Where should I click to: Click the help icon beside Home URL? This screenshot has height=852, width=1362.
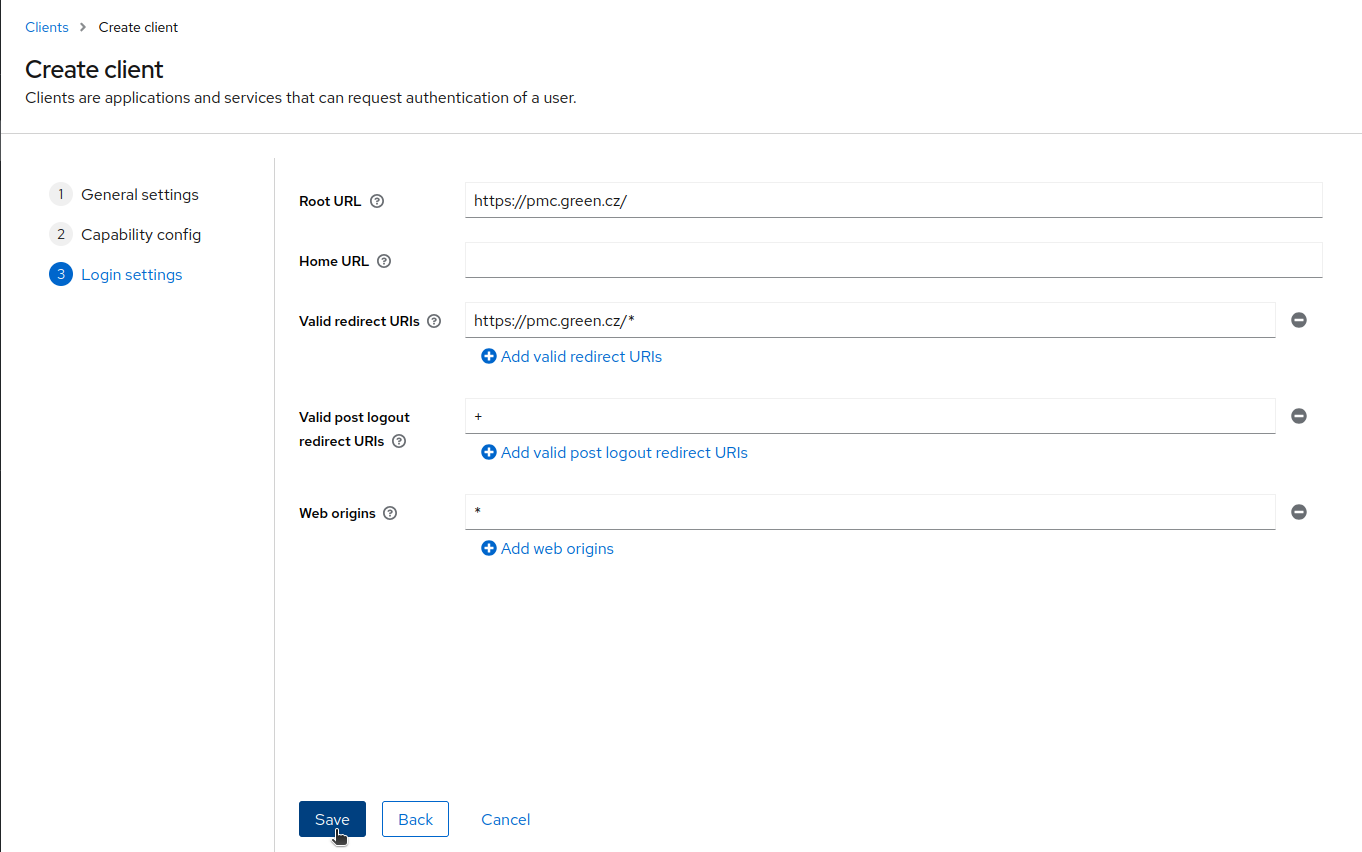click(x=384, y=261)
